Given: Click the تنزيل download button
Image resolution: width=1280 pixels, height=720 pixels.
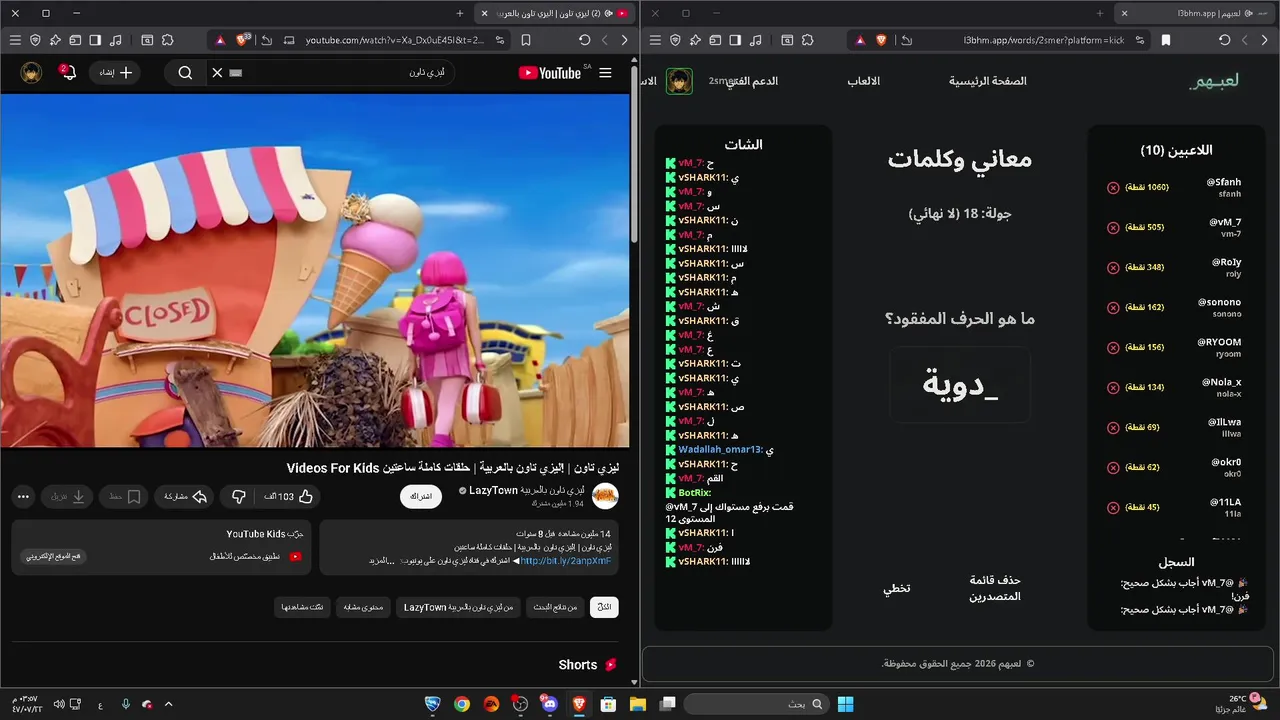Looking at the screenshot, I should [68, 496].
